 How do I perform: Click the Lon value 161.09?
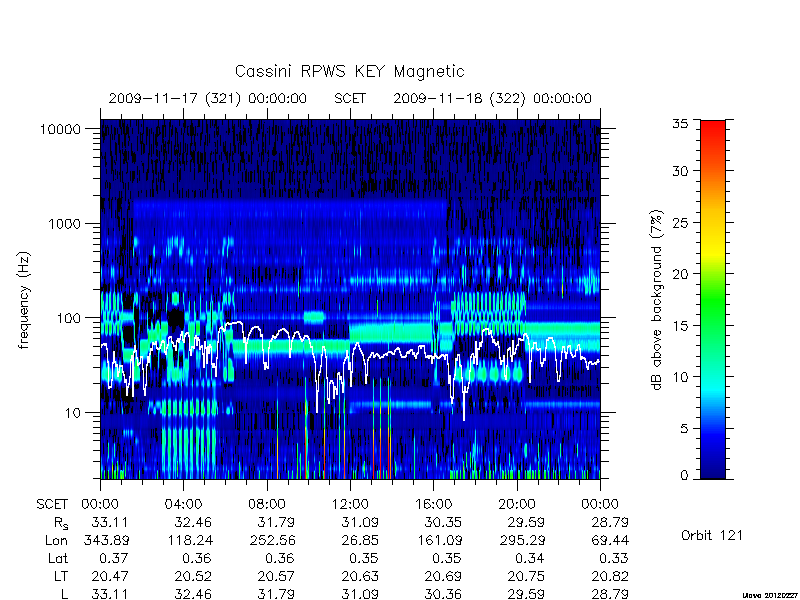click(x=439, y=540)
